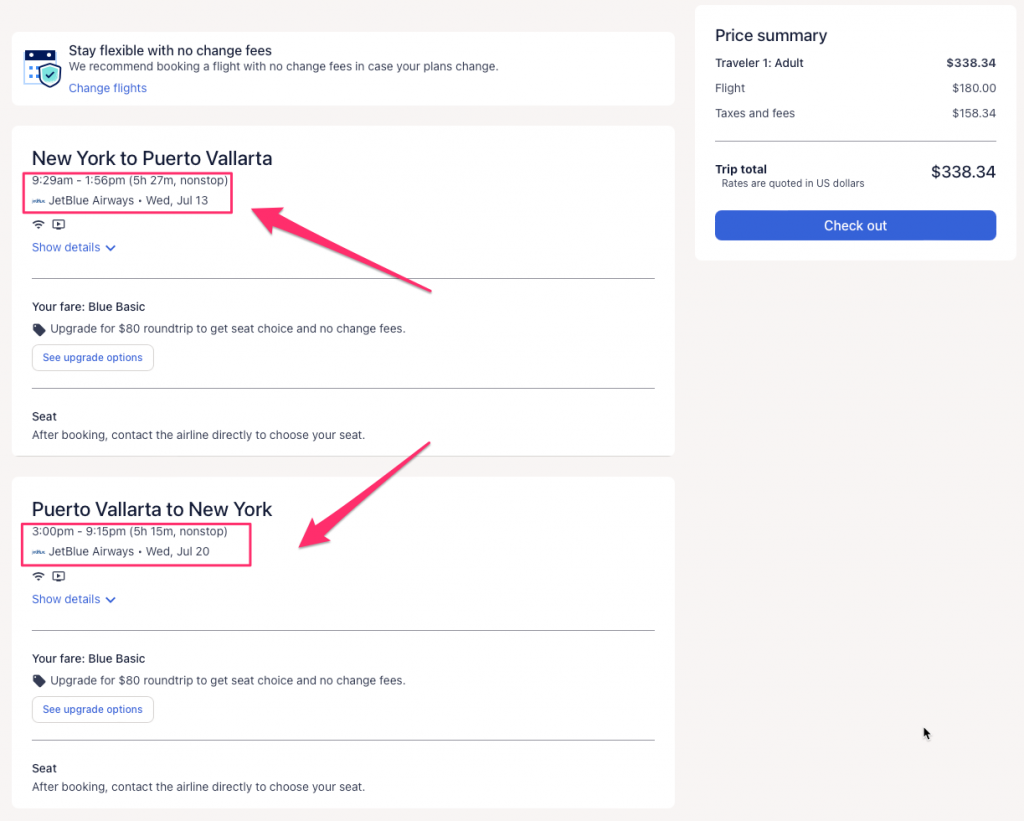Click the Wi-Fi icon on the New York to Puerto Vallarta flight
The height and width of the screenshot is (821, 1024).
pos(39,224)
